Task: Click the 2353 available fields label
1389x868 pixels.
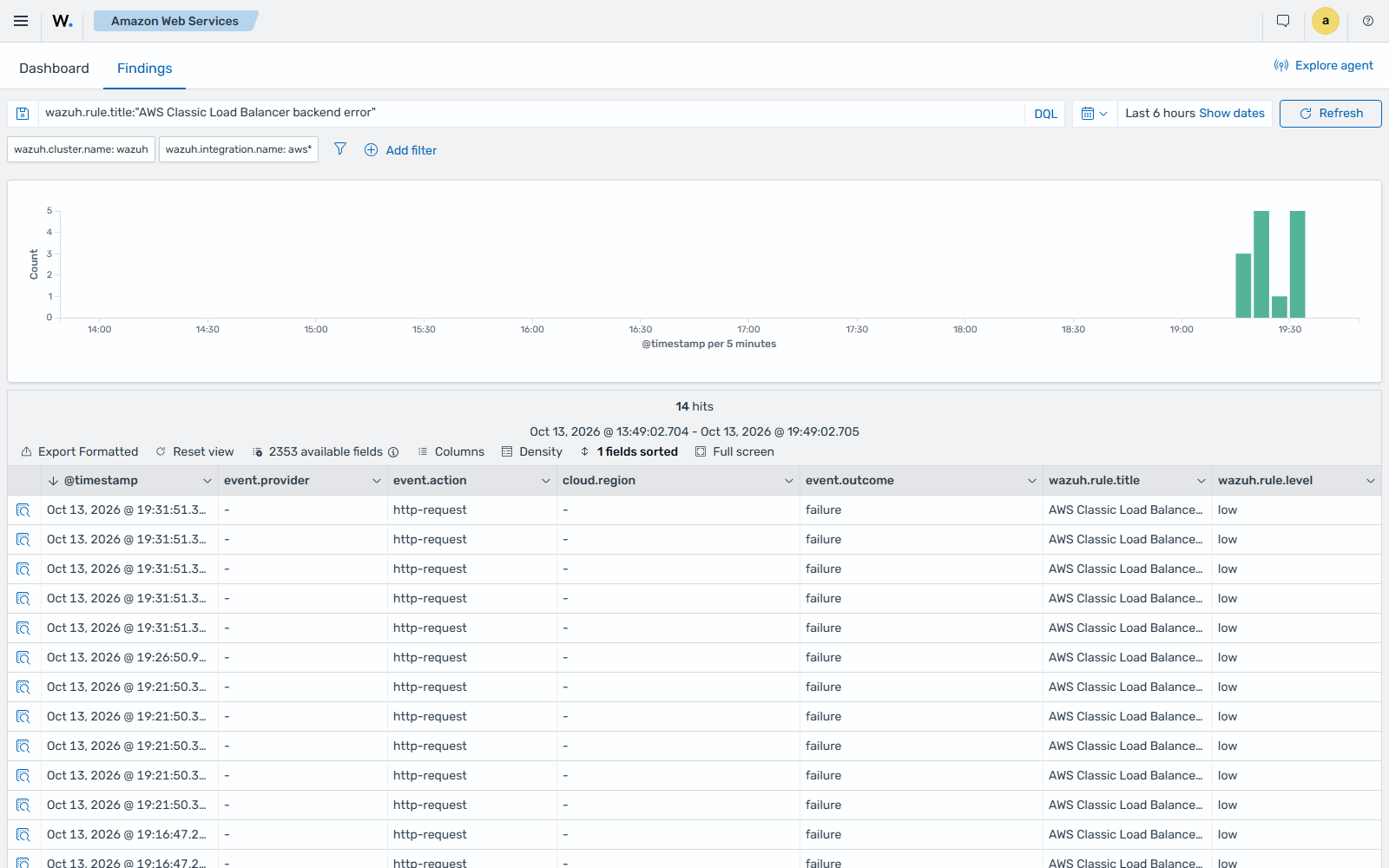Action: coord(326,451)
